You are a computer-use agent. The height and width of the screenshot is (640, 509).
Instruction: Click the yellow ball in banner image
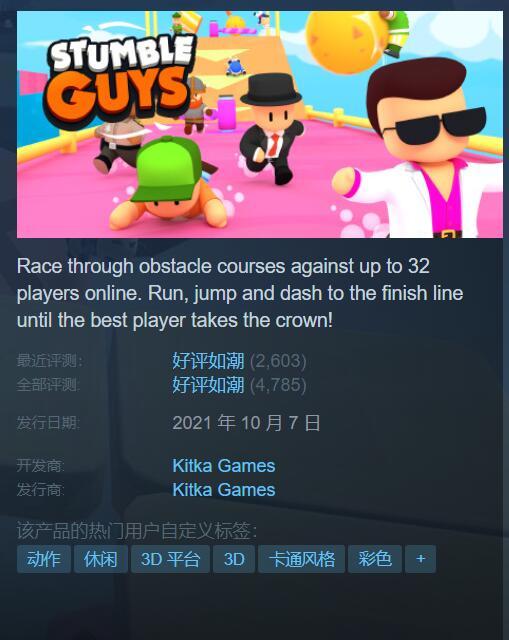point(346,42)
